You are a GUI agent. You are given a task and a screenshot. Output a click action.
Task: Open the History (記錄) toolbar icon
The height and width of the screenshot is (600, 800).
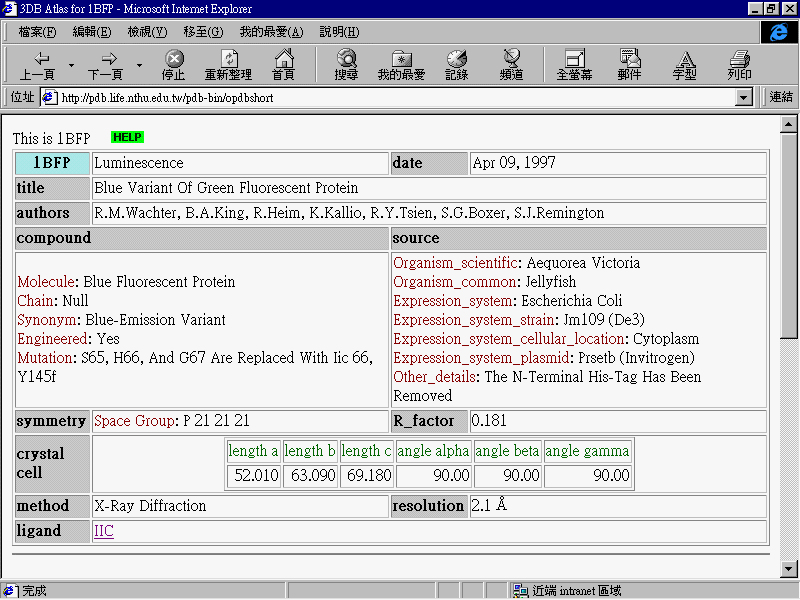[456, 59]
